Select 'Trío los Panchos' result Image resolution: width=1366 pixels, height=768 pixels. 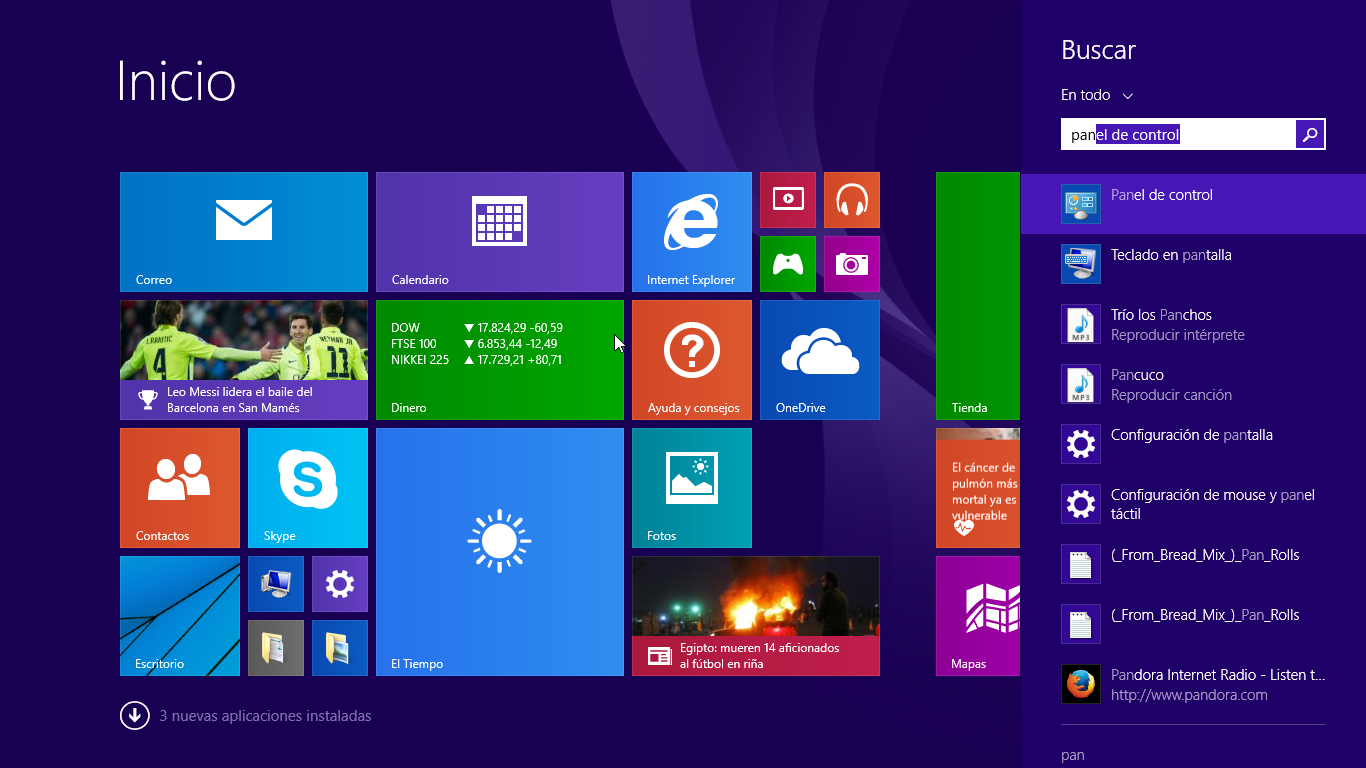point(1194,324)
